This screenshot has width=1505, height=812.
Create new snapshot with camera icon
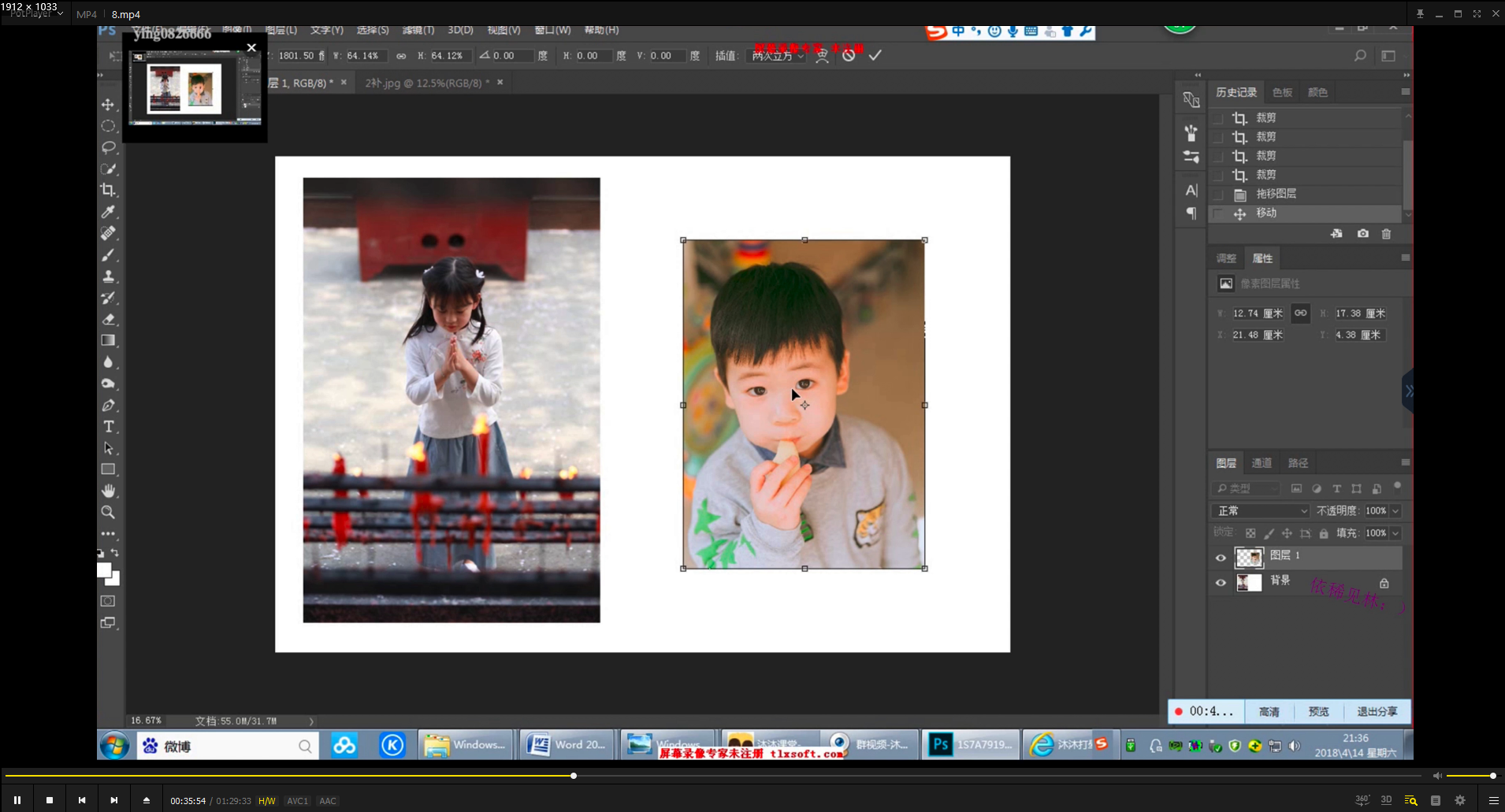[x=1362, y=234]
